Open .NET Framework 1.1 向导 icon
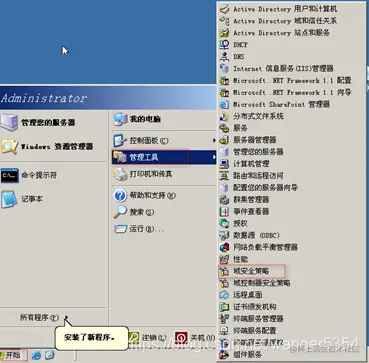Image resolution: width=369 pixels, height=363 pixels. coord(225,92)
